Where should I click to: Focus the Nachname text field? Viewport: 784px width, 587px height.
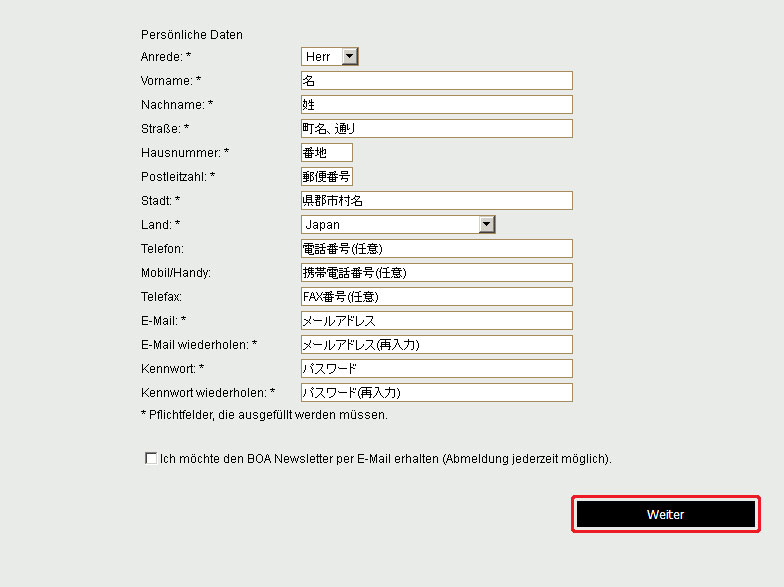[436, 105]
